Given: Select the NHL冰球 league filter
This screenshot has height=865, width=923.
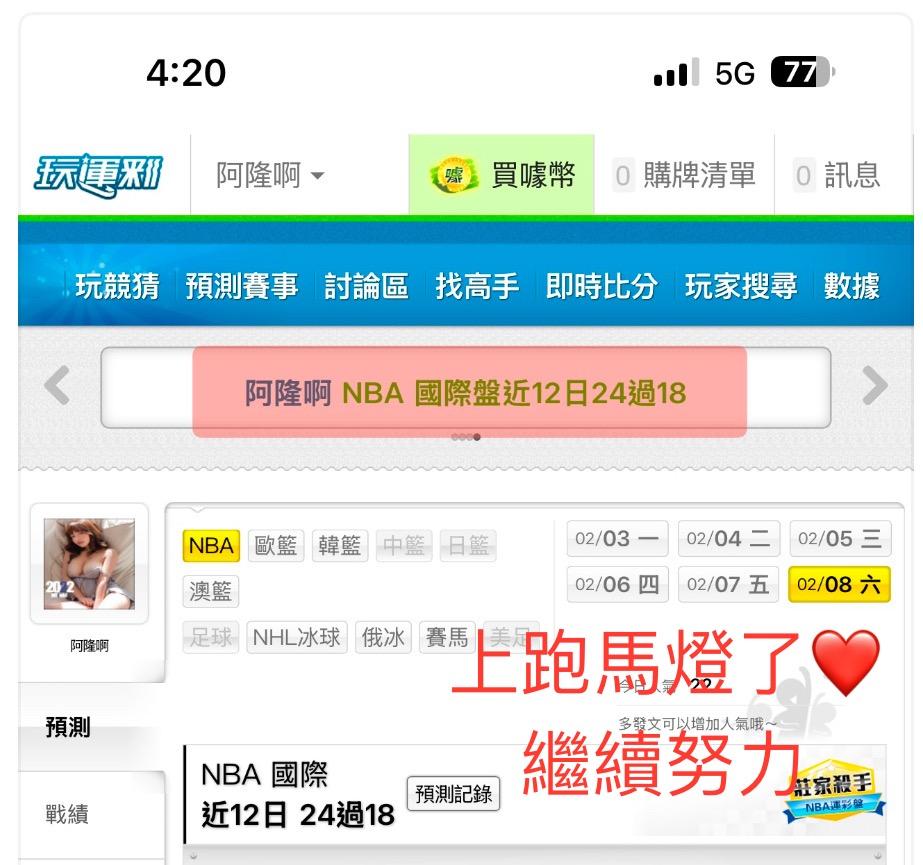Looking at the screenshot, I should pos(297,637).
